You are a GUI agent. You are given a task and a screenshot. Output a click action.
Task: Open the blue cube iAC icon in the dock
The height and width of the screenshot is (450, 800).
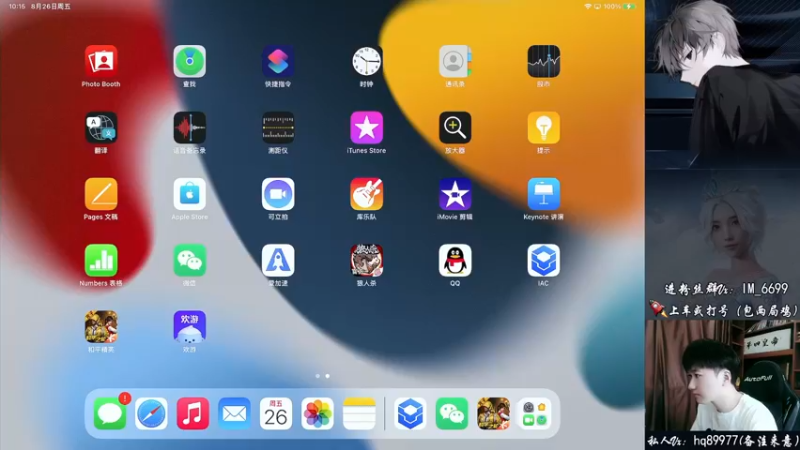(410, 413)
